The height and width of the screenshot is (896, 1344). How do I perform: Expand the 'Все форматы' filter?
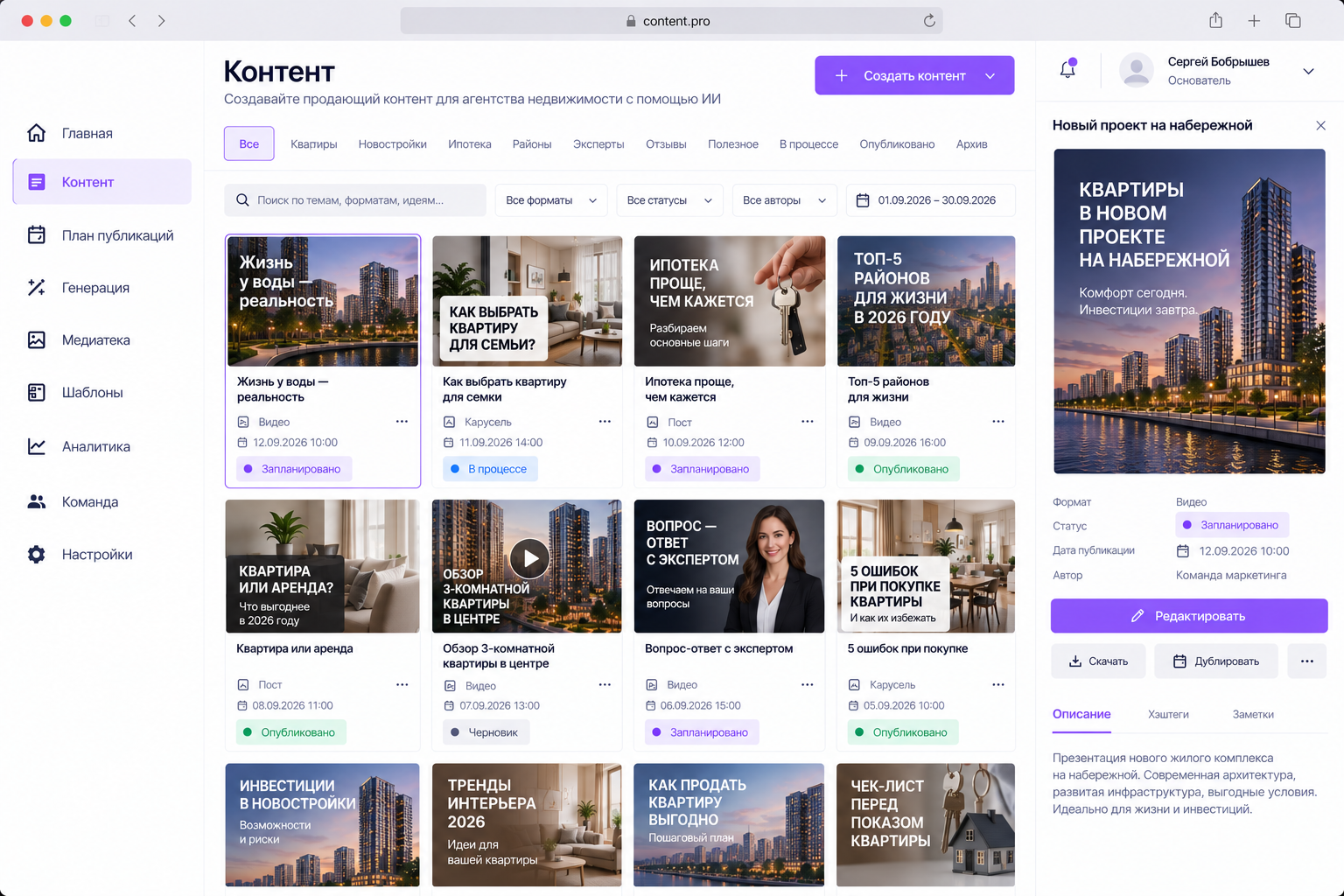coord(551,200)
